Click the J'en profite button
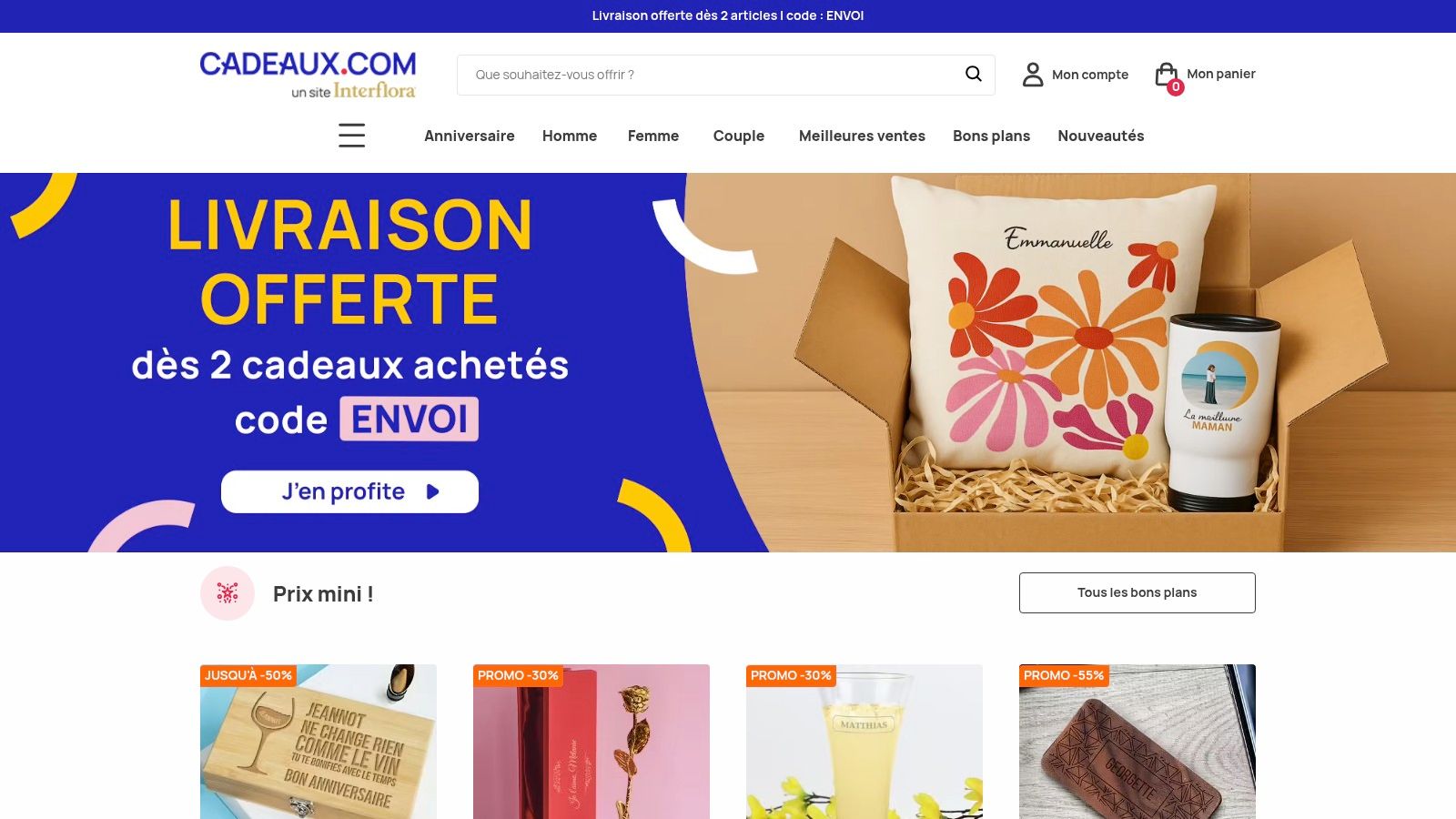Screen dimensions: 1456x819 [x=349, y=491]
